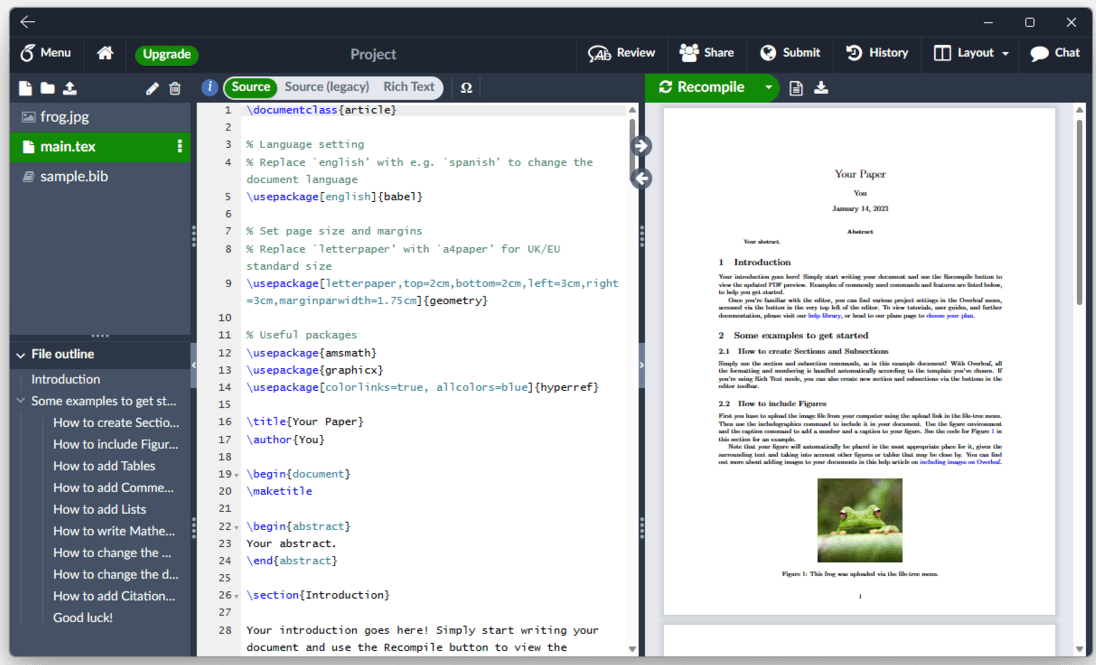The image size is (1096, 665).
Task: Create a new folder
Action: 46,88
